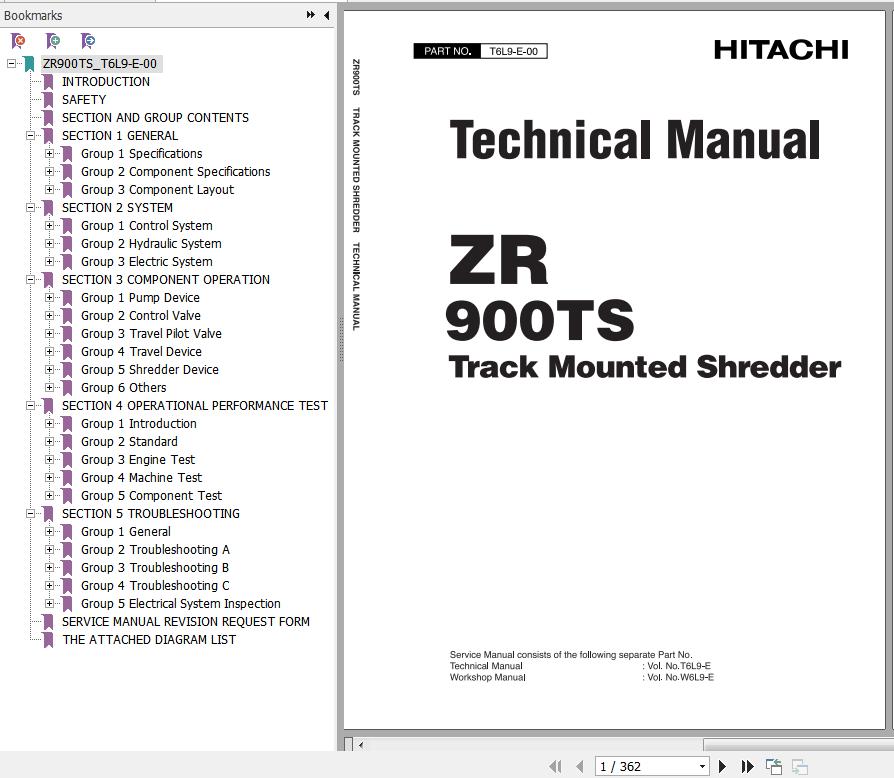
Task: Collapse SECTION 2 SYSTEM node
Action: (30, 207)
